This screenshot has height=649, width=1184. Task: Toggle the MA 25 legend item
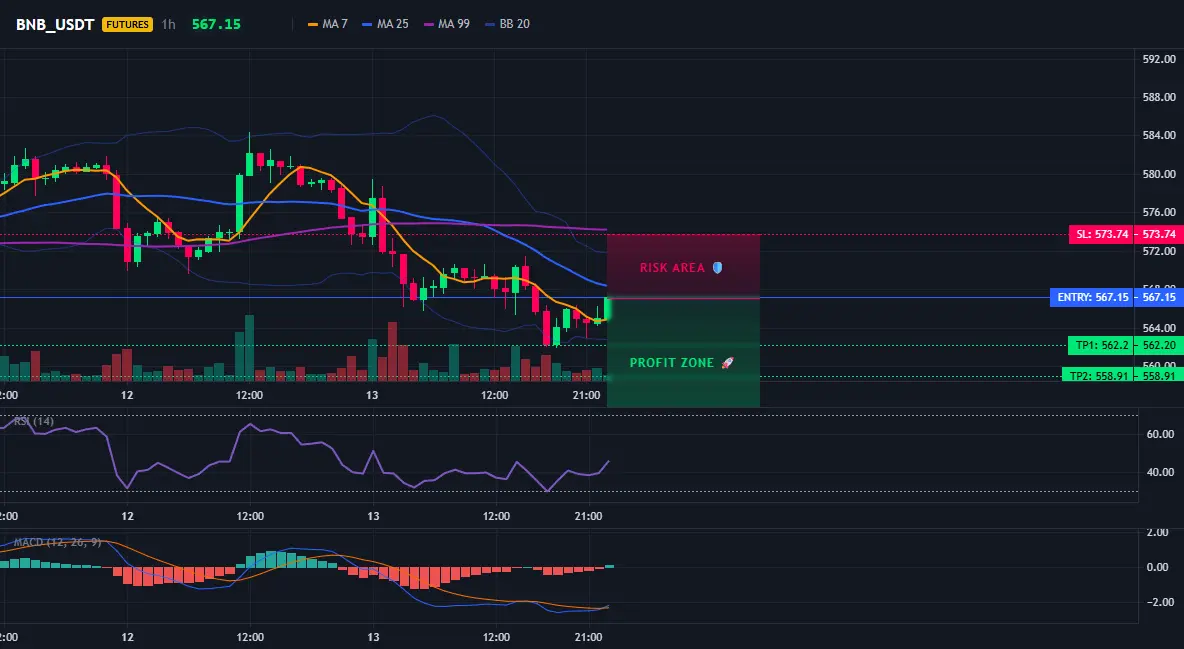point(385,24)
